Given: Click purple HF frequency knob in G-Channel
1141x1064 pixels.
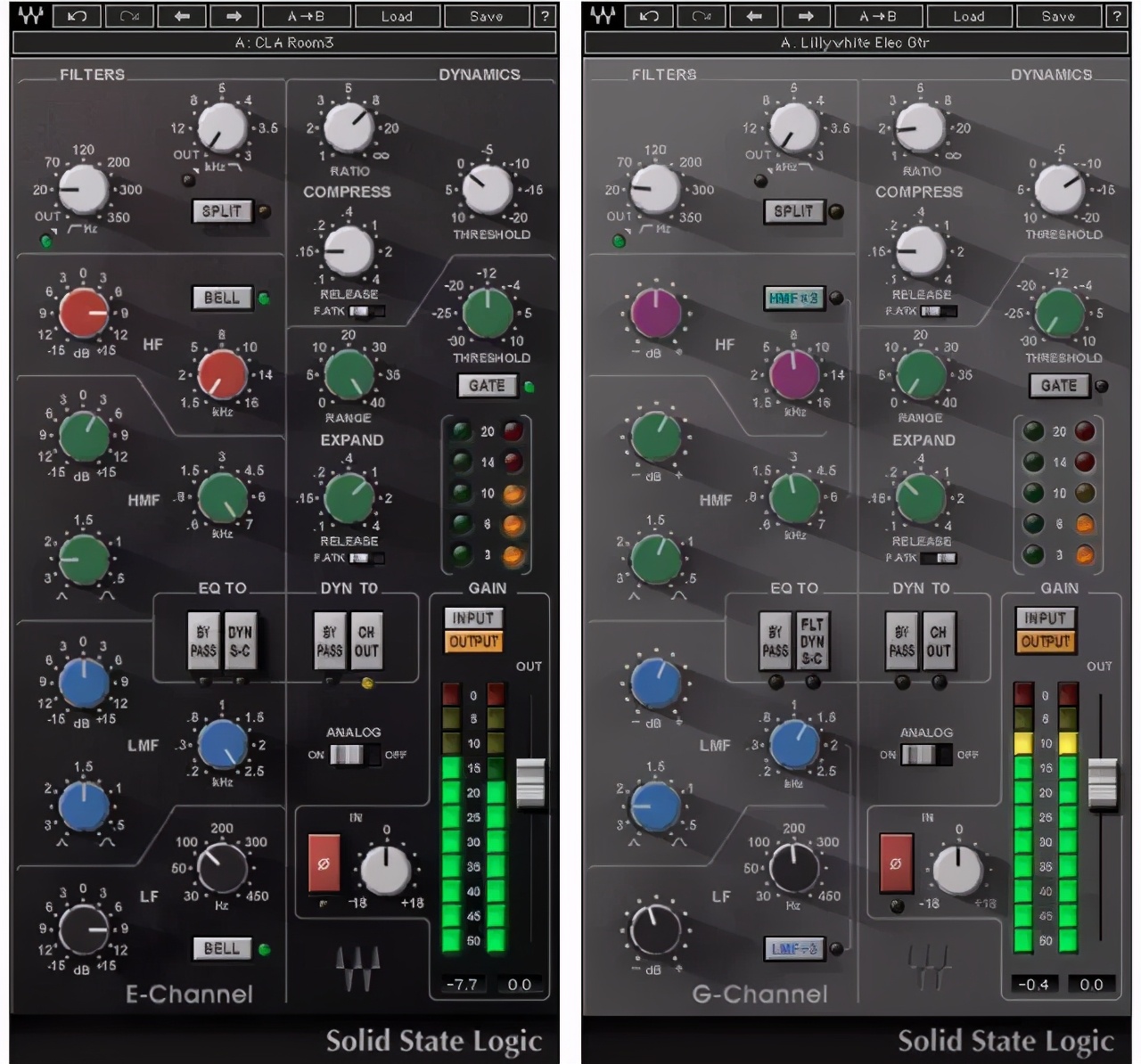Looking at the screenshot, I should 794,373.
